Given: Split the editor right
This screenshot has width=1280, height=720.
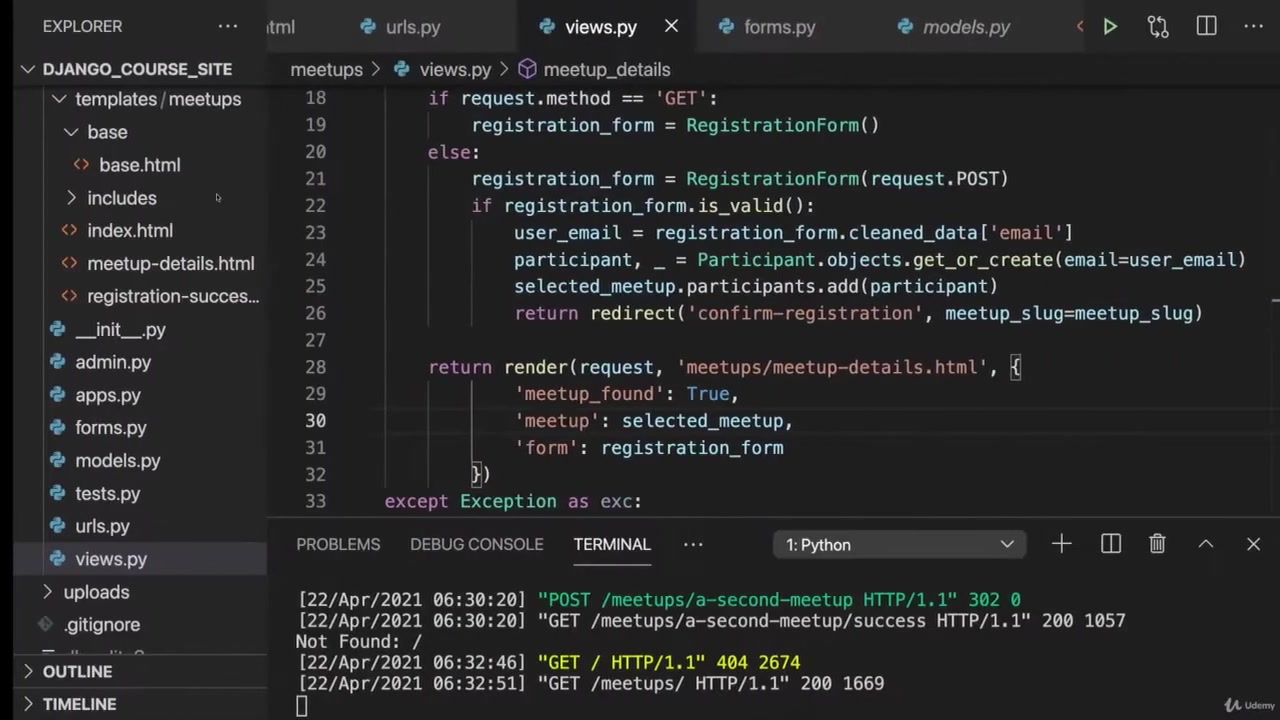Looking at the screenshot, I should point(1206,27).
